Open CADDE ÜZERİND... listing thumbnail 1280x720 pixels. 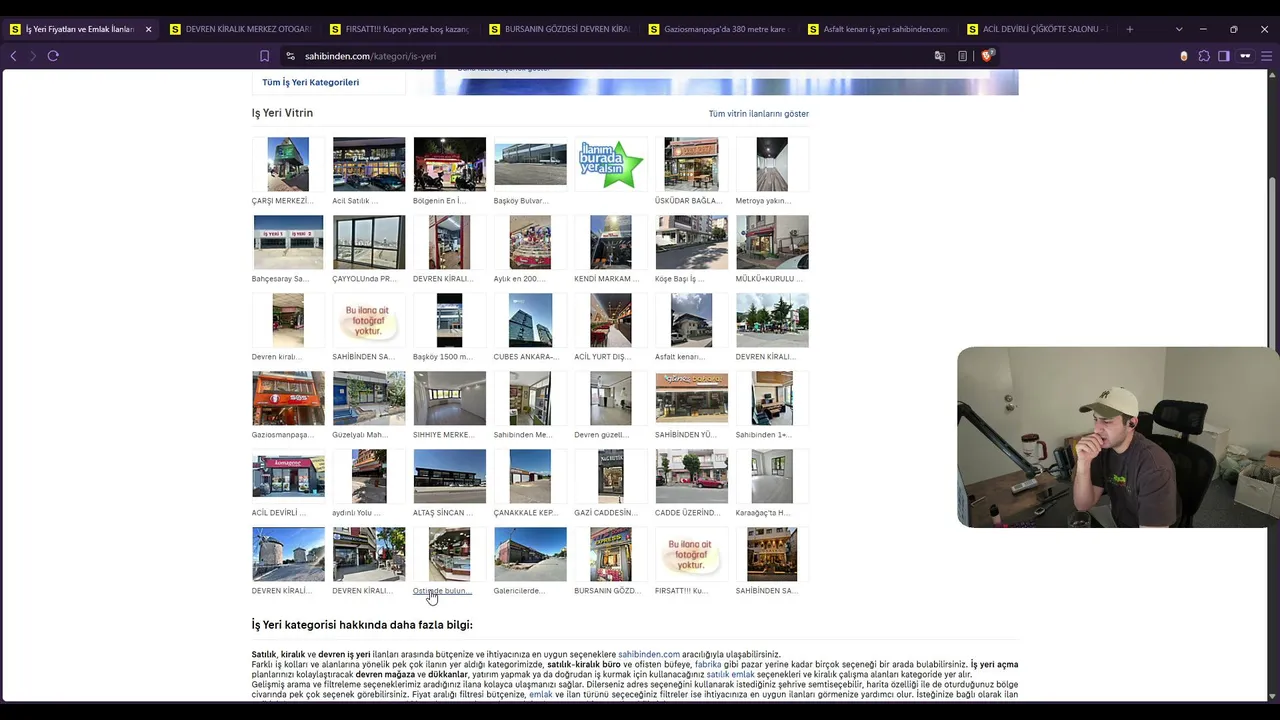coord(692,476)
